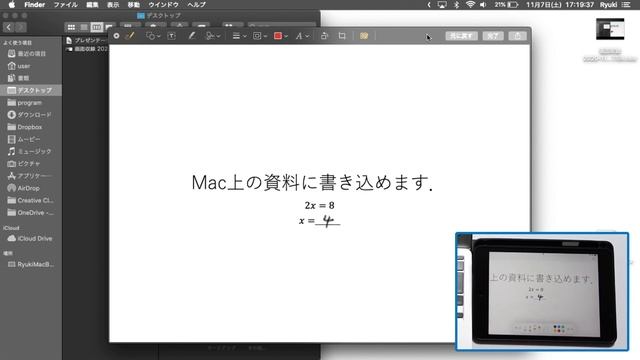Open the documents folder below user
Viewport: 640px width, 360px height.
19,78
